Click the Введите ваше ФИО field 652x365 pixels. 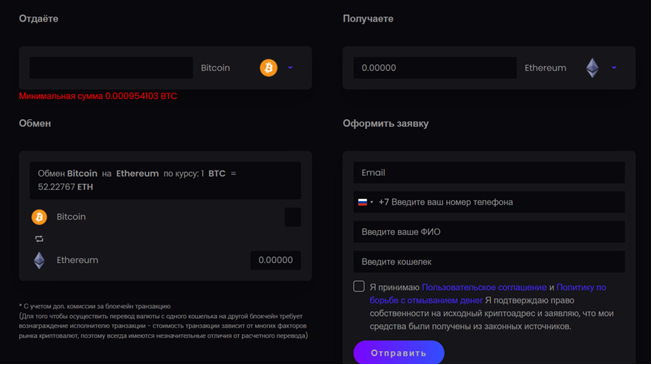489,232
